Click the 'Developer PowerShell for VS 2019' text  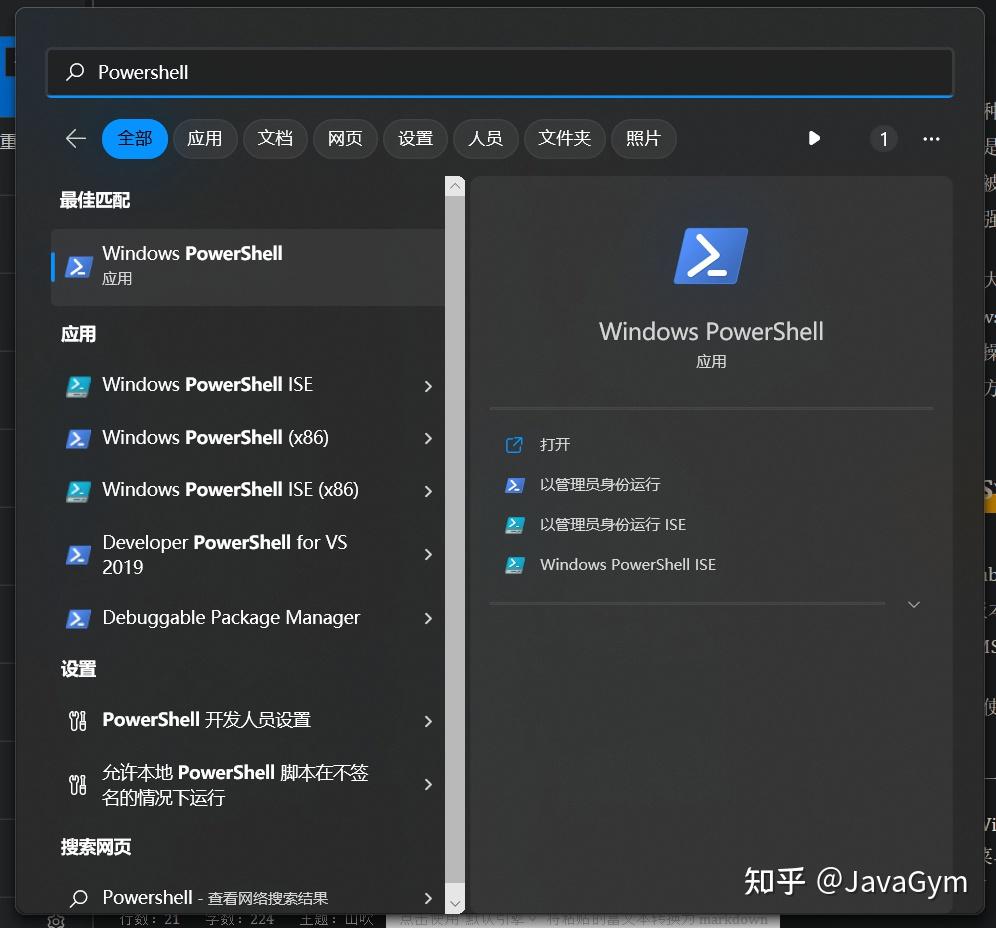(225, 555)
